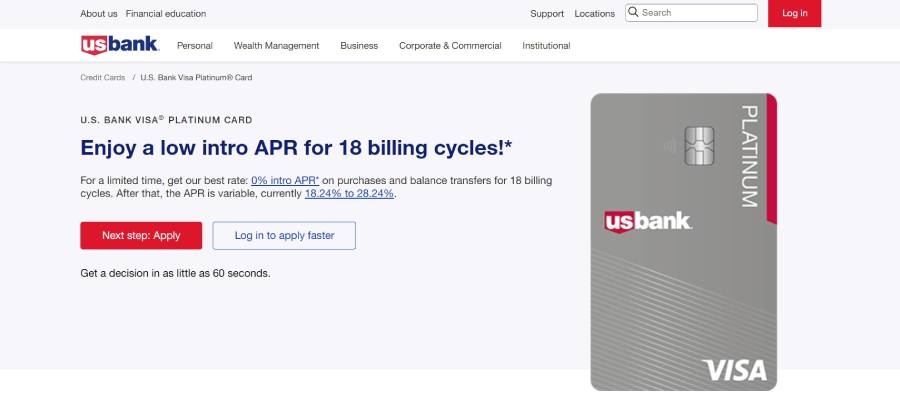900x400 pixels.
Task: Open the Business menu
Action: pyautogui.click(x=359, y=46)
